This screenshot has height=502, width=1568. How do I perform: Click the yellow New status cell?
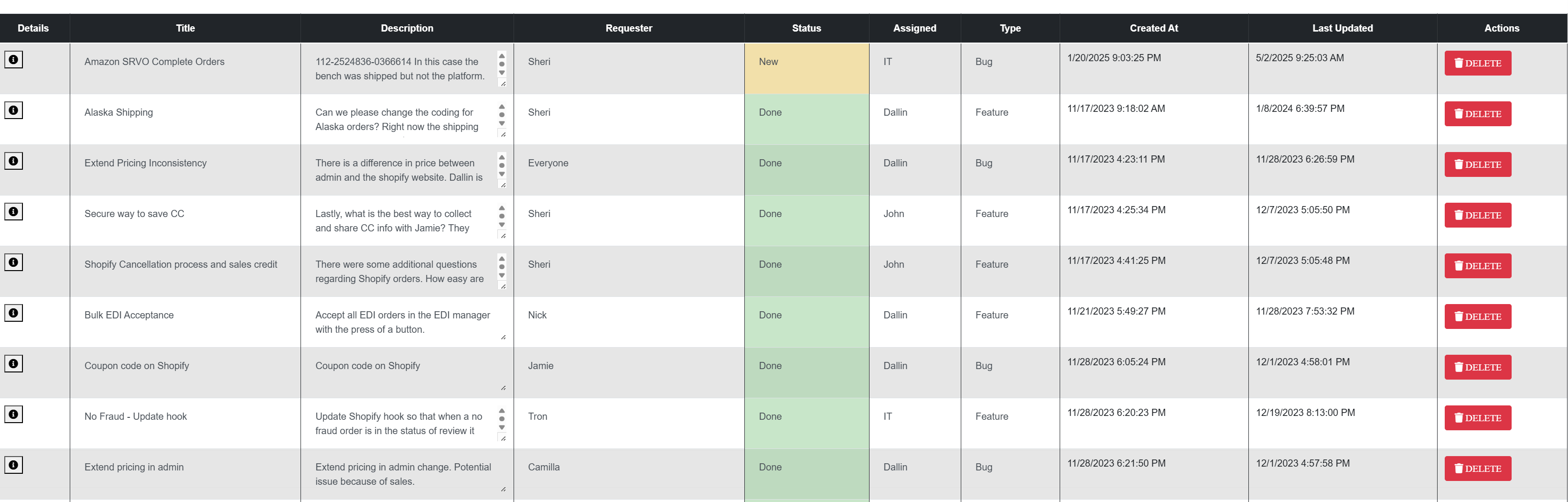(806, 68)
